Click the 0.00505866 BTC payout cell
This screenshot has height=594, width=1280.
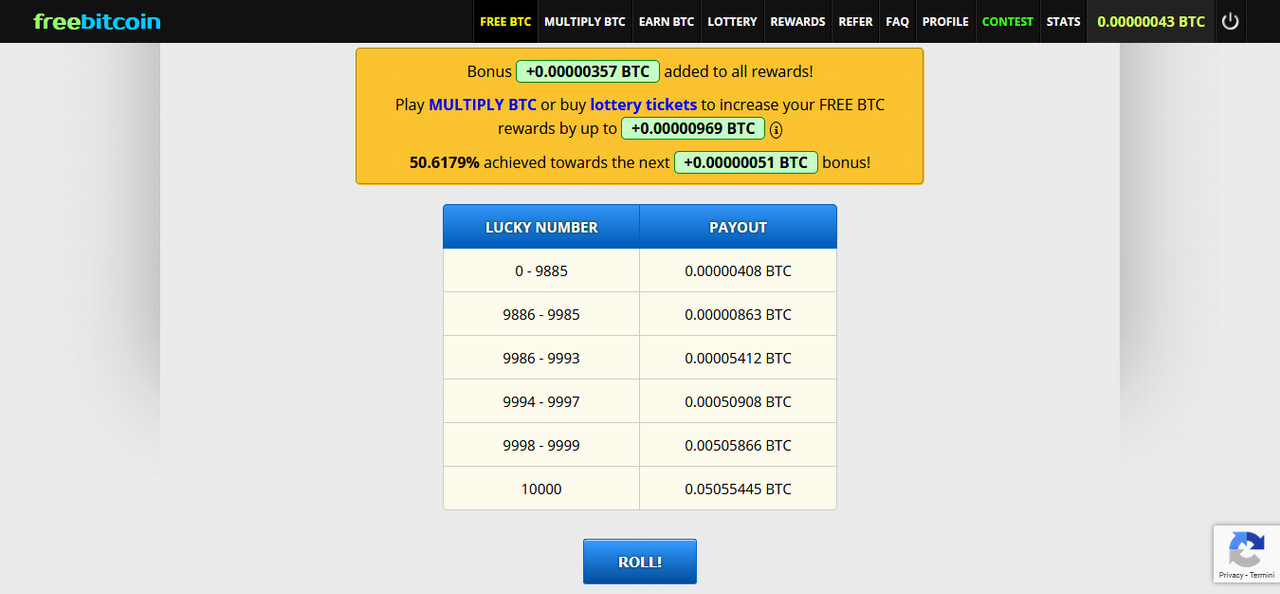point(738,445)
